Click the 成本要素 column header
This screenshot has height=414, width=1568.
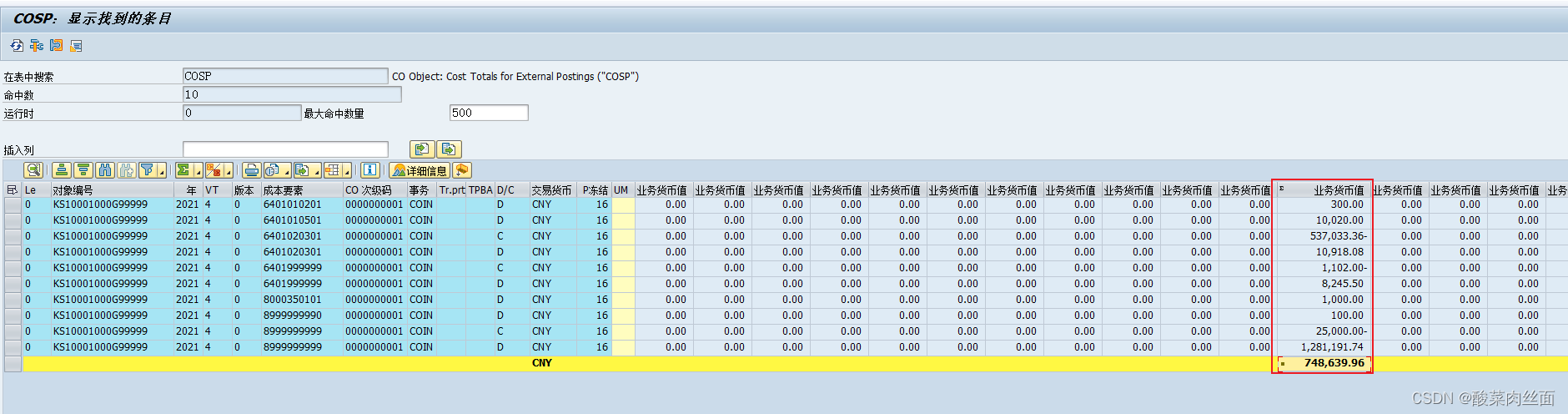coord(301,190)
